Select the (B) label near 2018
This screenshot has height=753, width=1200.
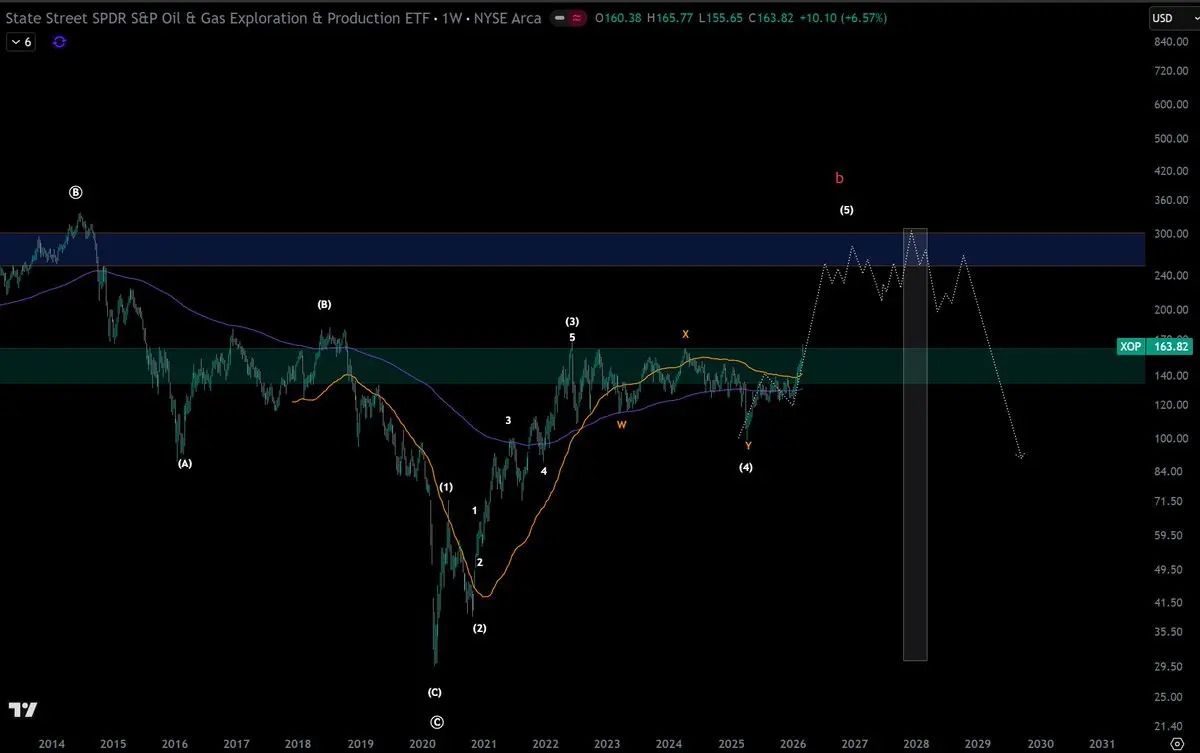[324, 304]
